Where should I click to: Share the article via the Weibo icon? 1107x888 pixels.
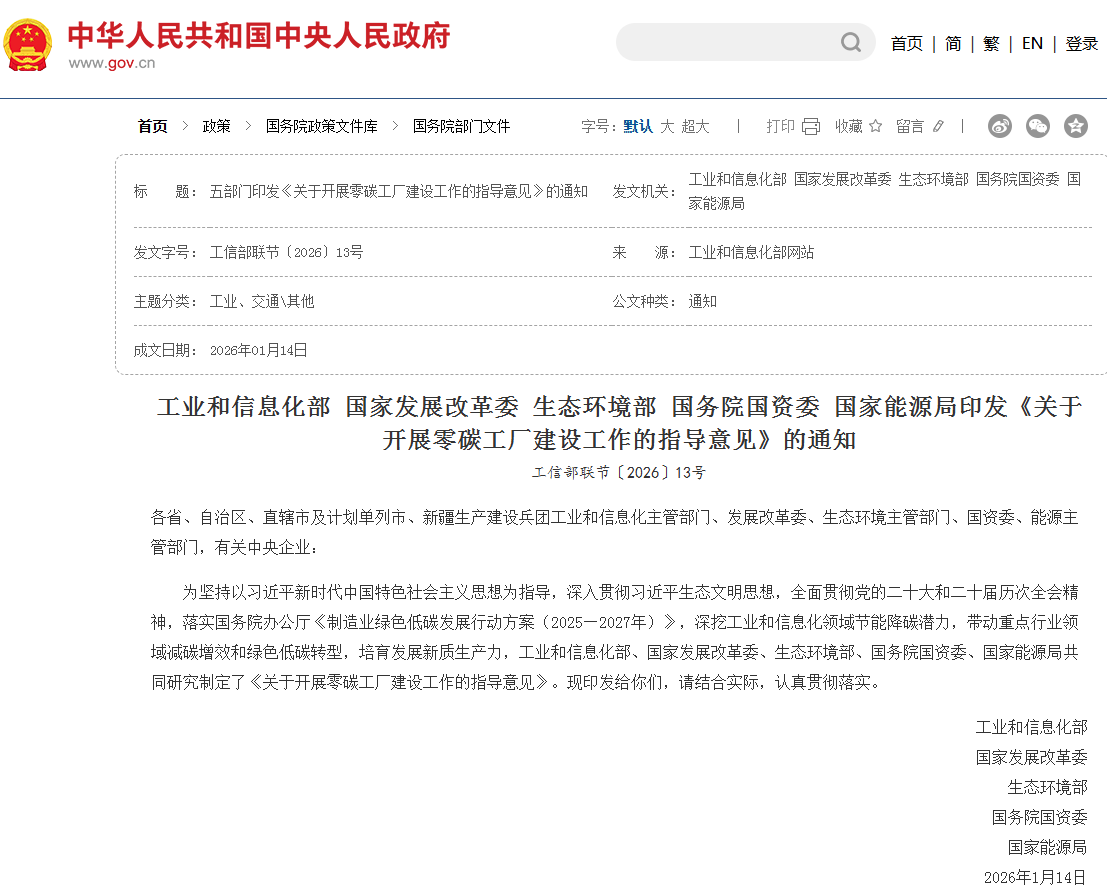click(1000, 126)
